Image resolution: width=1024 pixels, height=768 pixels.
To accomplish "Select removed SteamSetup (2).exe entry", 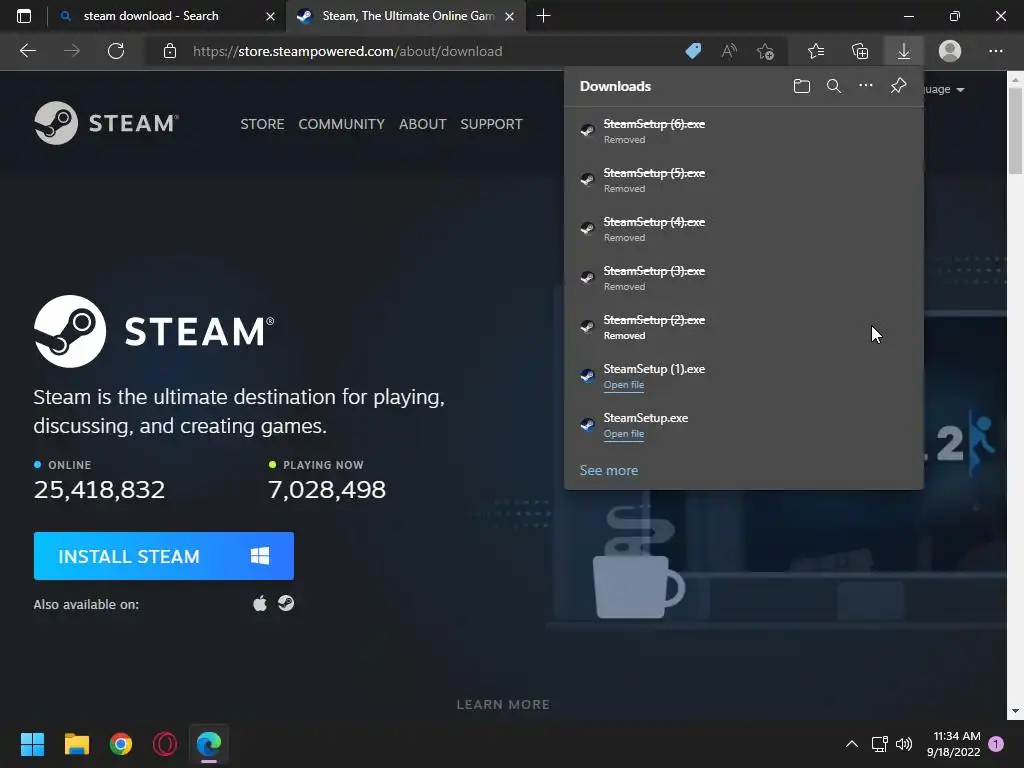I will 743,327.
